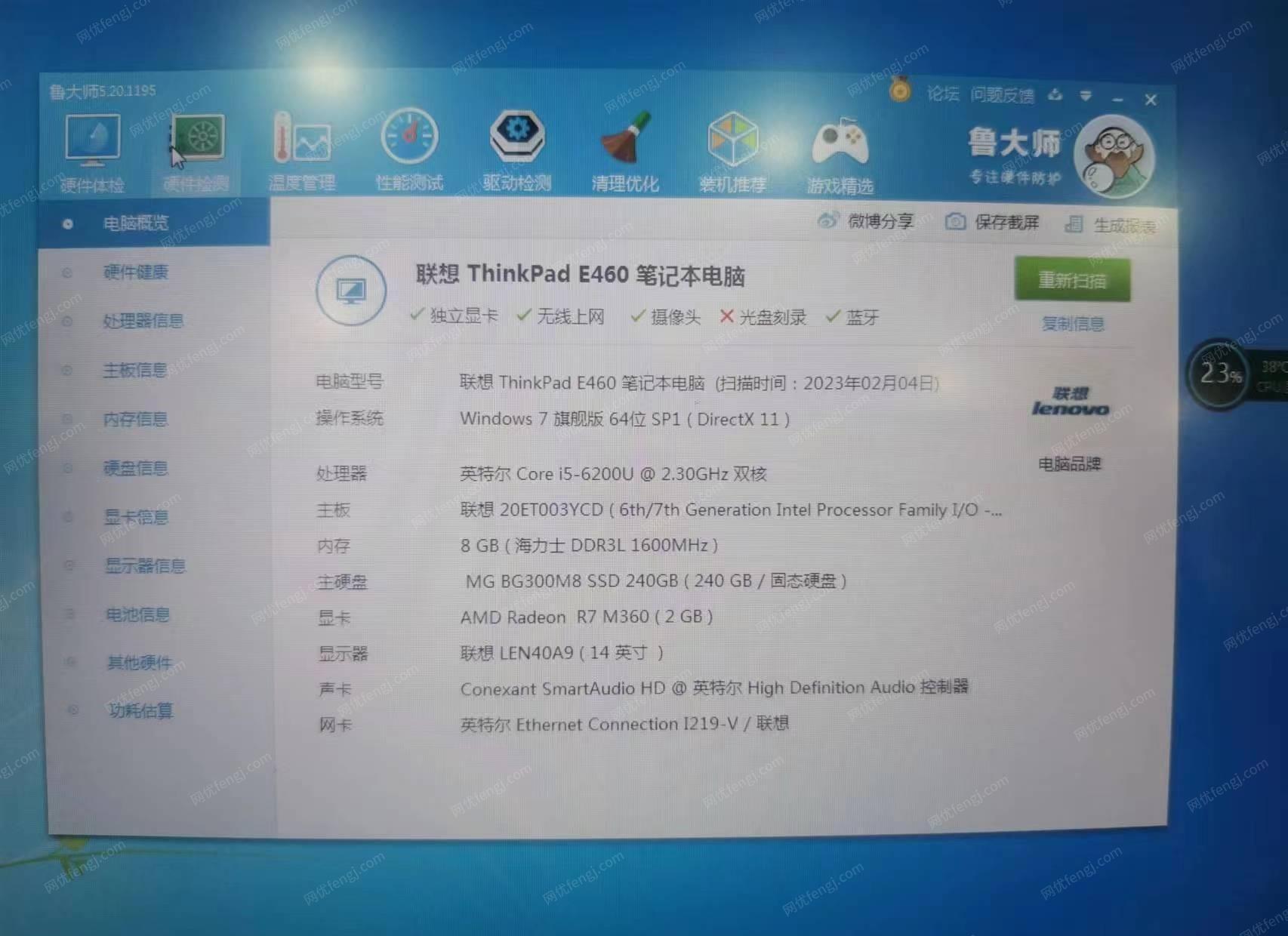Open 游戏精选 gamepad icon

click(x=840, y=155)
